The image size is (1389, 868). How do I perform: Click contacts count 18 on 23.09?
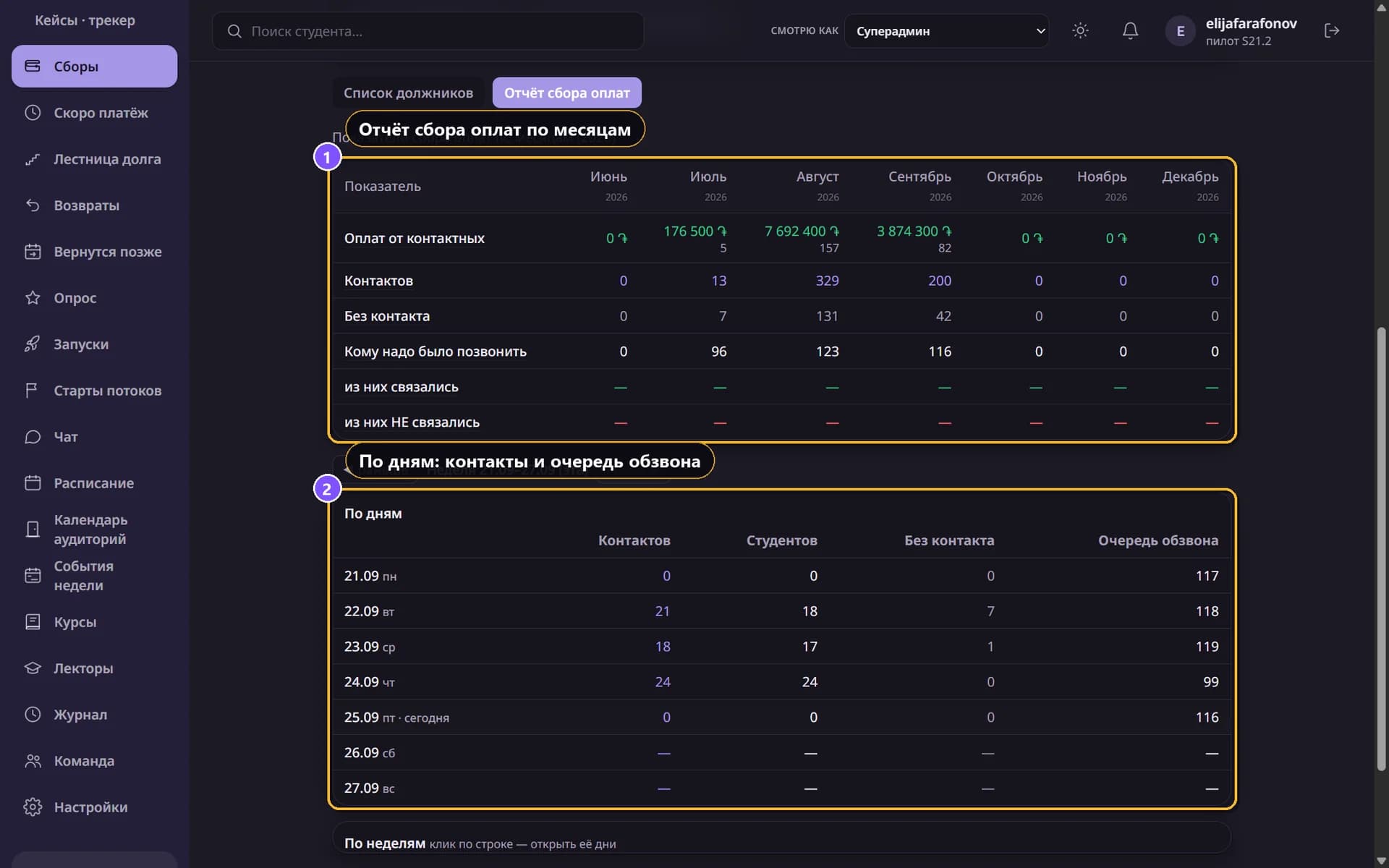point(662,647)
